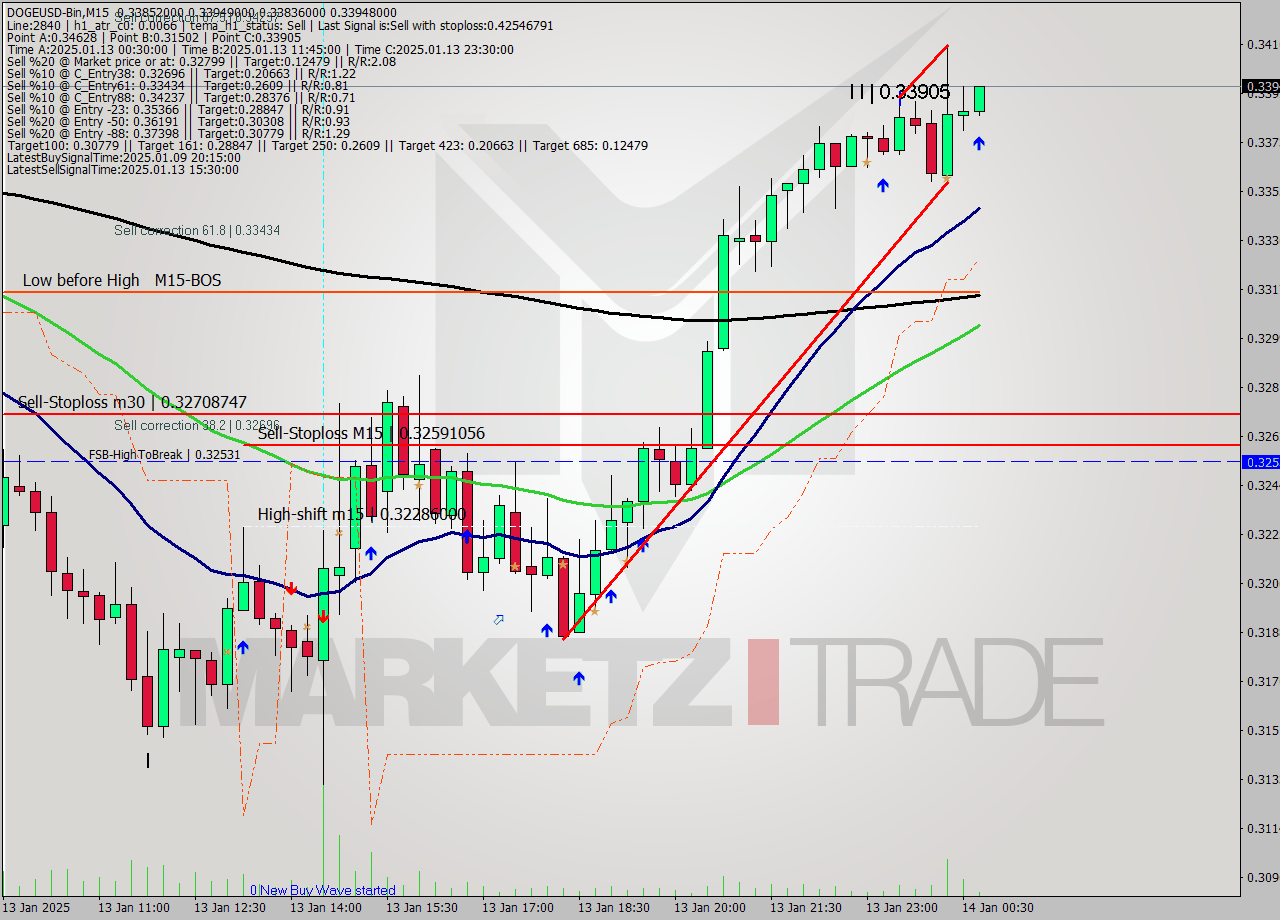Click the '13 Jan 14:00' time axis label
The height and width of the screenshot is (920, 1280).
(326, 908)
